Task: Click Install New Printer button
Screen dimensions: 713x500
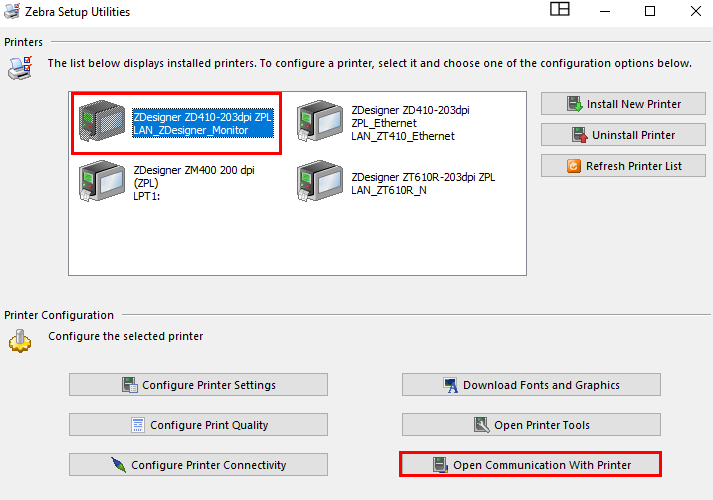Action: (x=623, y=104)
